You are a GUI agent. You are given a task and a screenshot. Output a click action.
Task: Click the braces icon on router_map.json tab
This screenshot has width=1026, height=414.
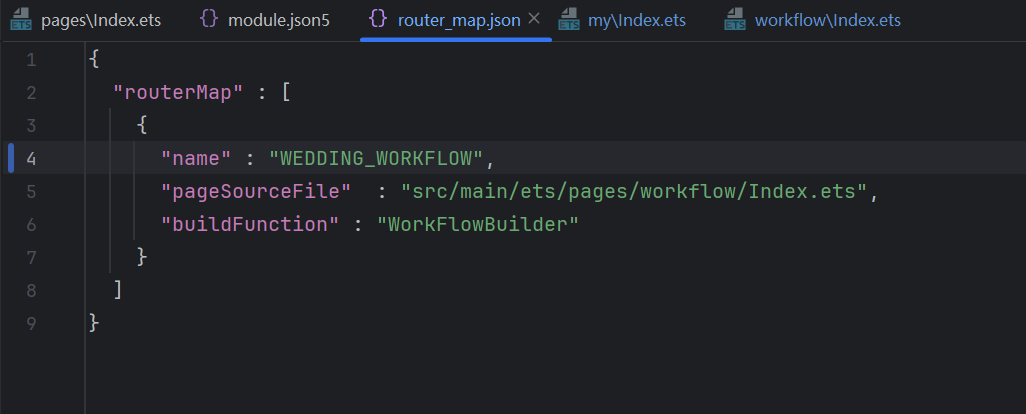pyautogui.click(x=377, y=20)
